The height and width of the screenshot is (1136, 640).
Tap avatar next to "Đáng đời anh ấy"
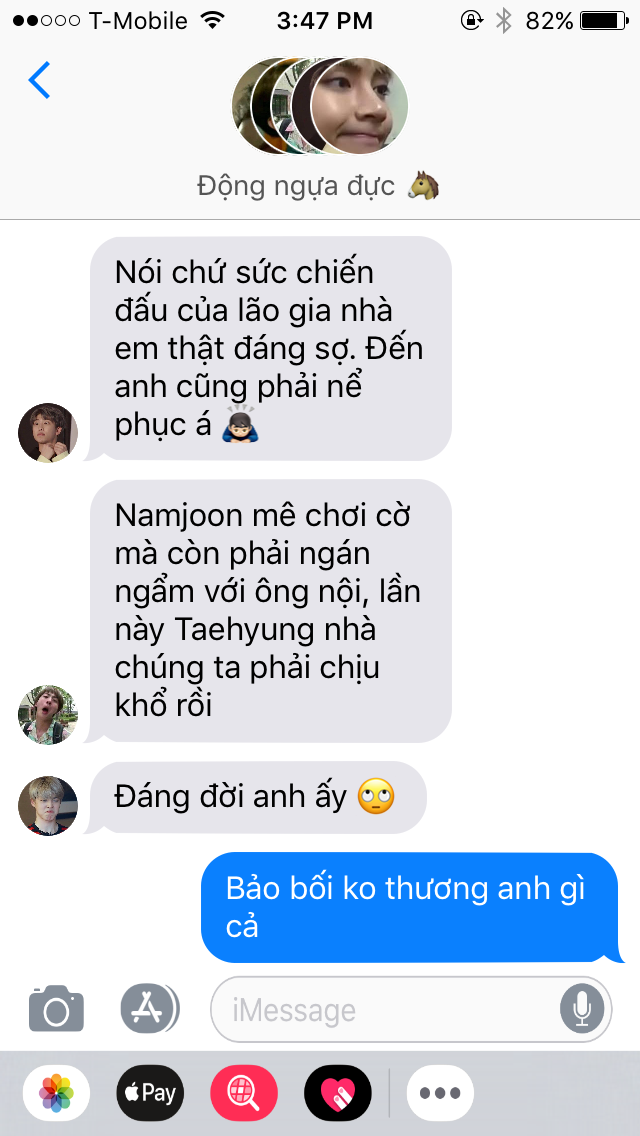coord(48,806)
